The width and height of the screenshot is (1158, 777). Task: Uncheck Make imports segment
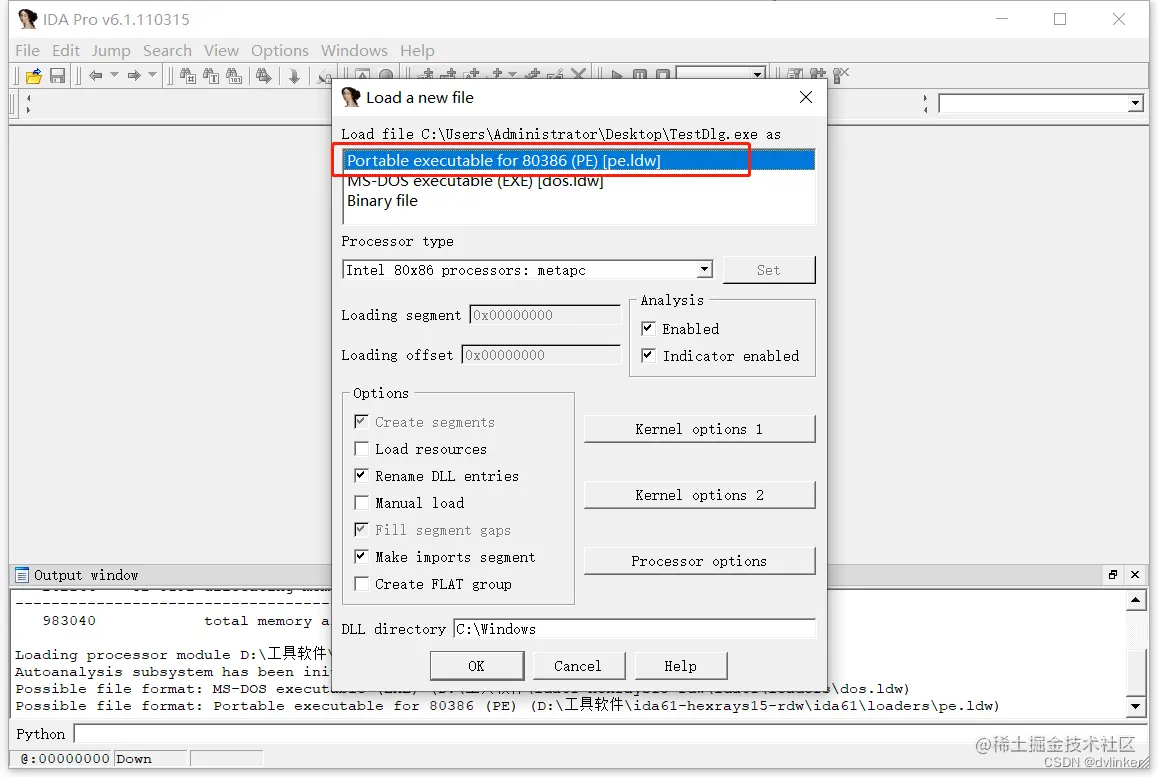point(361,556)
